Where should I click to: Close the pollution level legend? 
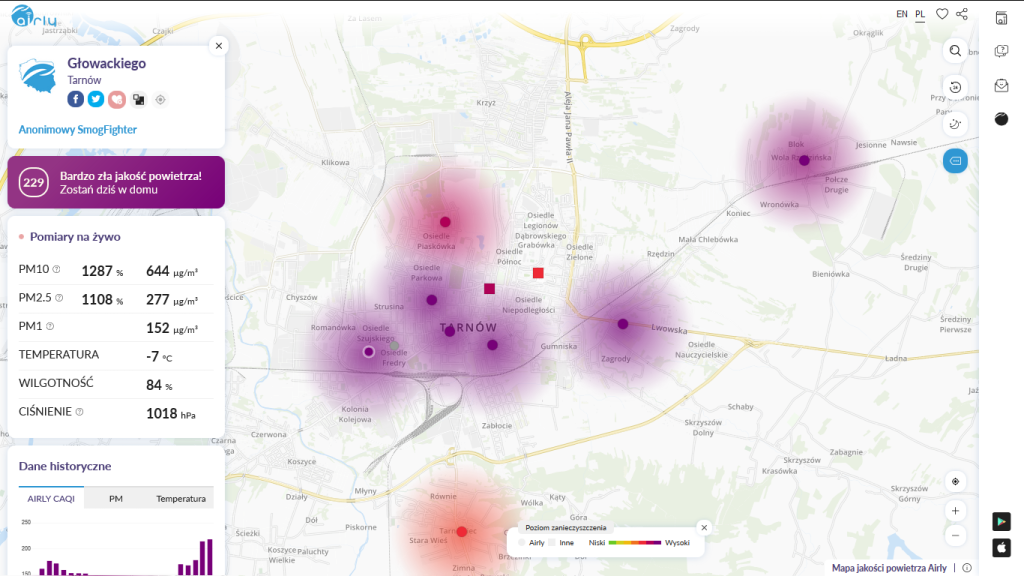tap(703, 527)
